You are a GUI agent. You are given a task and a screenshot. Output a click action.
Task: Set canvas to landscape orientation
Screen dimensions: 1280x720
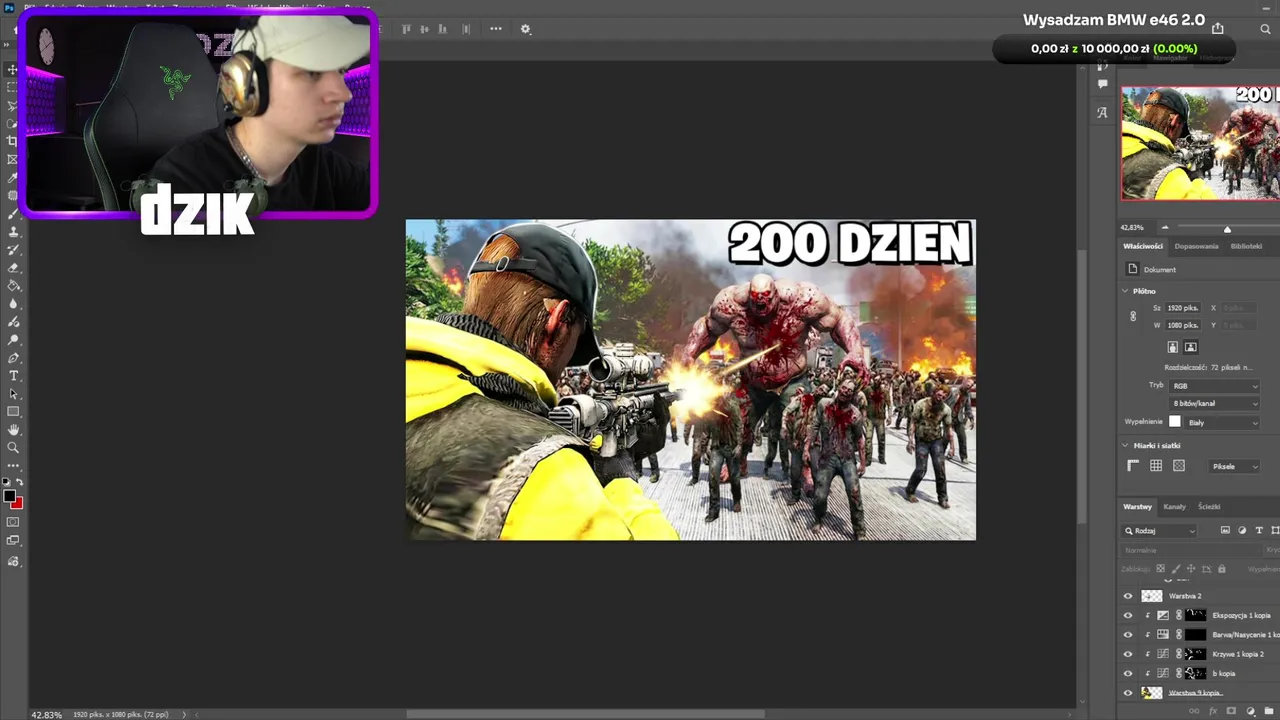(x=1190, y=347)
